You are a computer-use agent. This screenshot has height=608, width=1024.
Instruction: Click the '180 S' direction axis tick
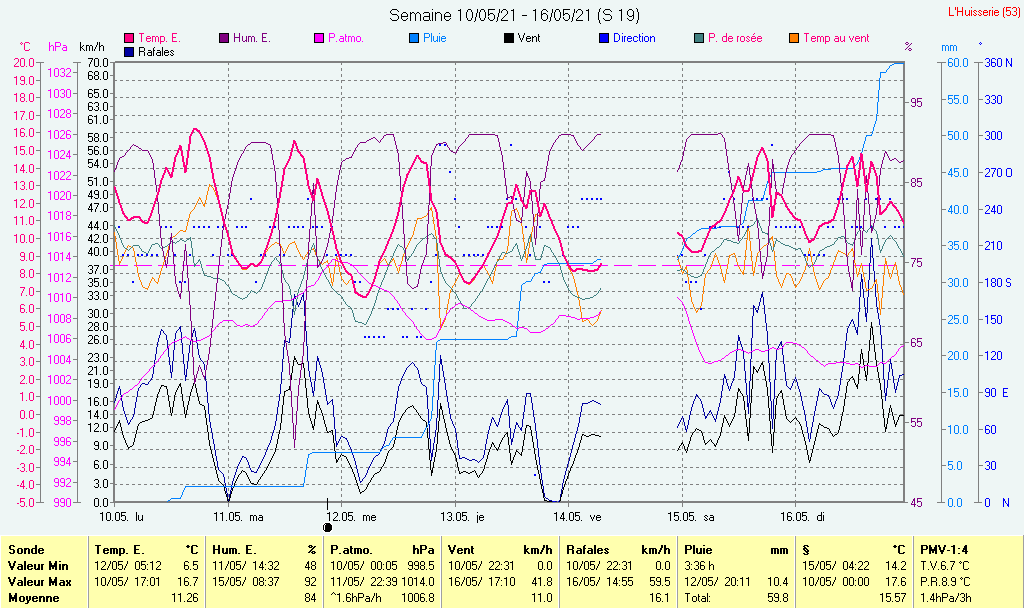998,283
